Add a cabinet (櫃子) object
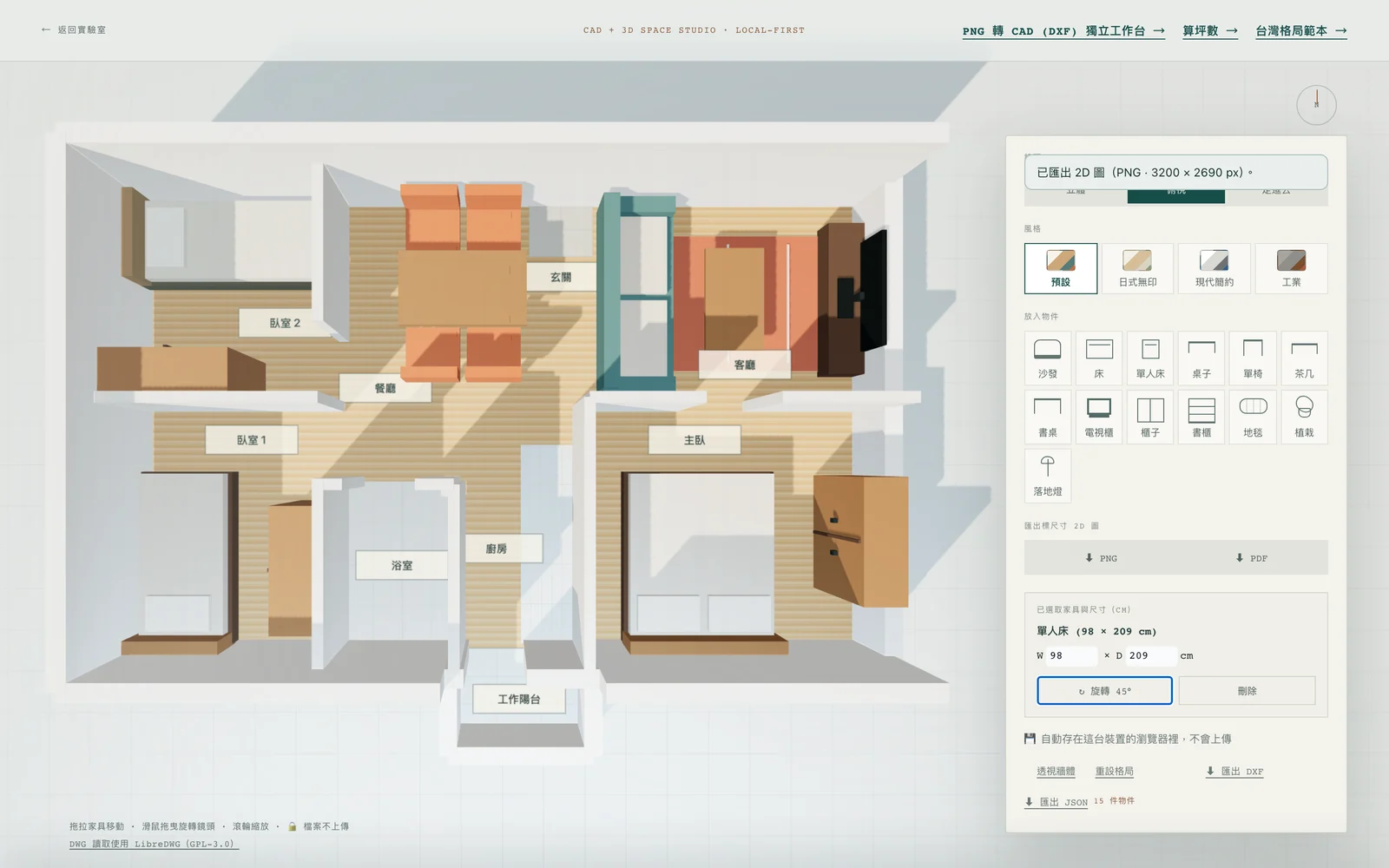The image size is (1389, 868). 1150,418
